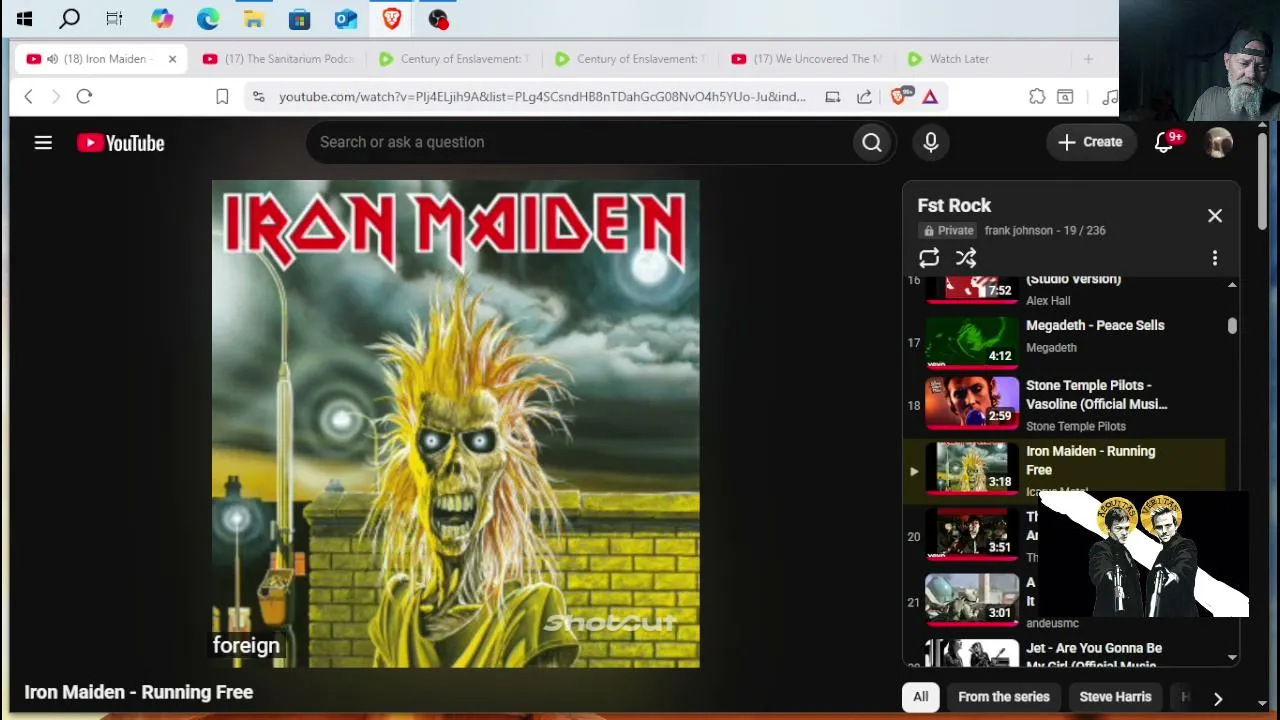Open Outlook from the taskbar
This screenshot has height=720, width=1280.
(x=346, y=18)
